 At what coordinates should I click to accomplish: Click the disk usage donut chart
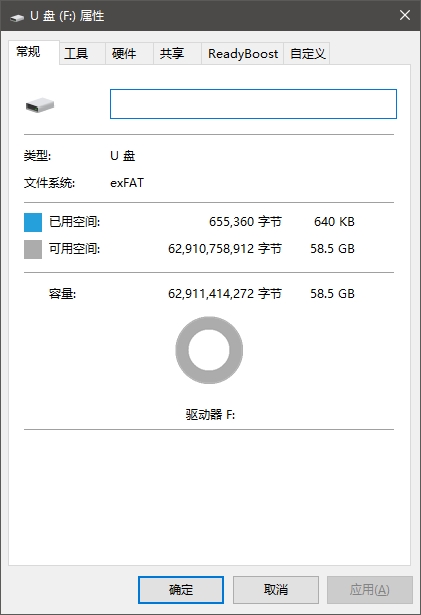[209, 350]
